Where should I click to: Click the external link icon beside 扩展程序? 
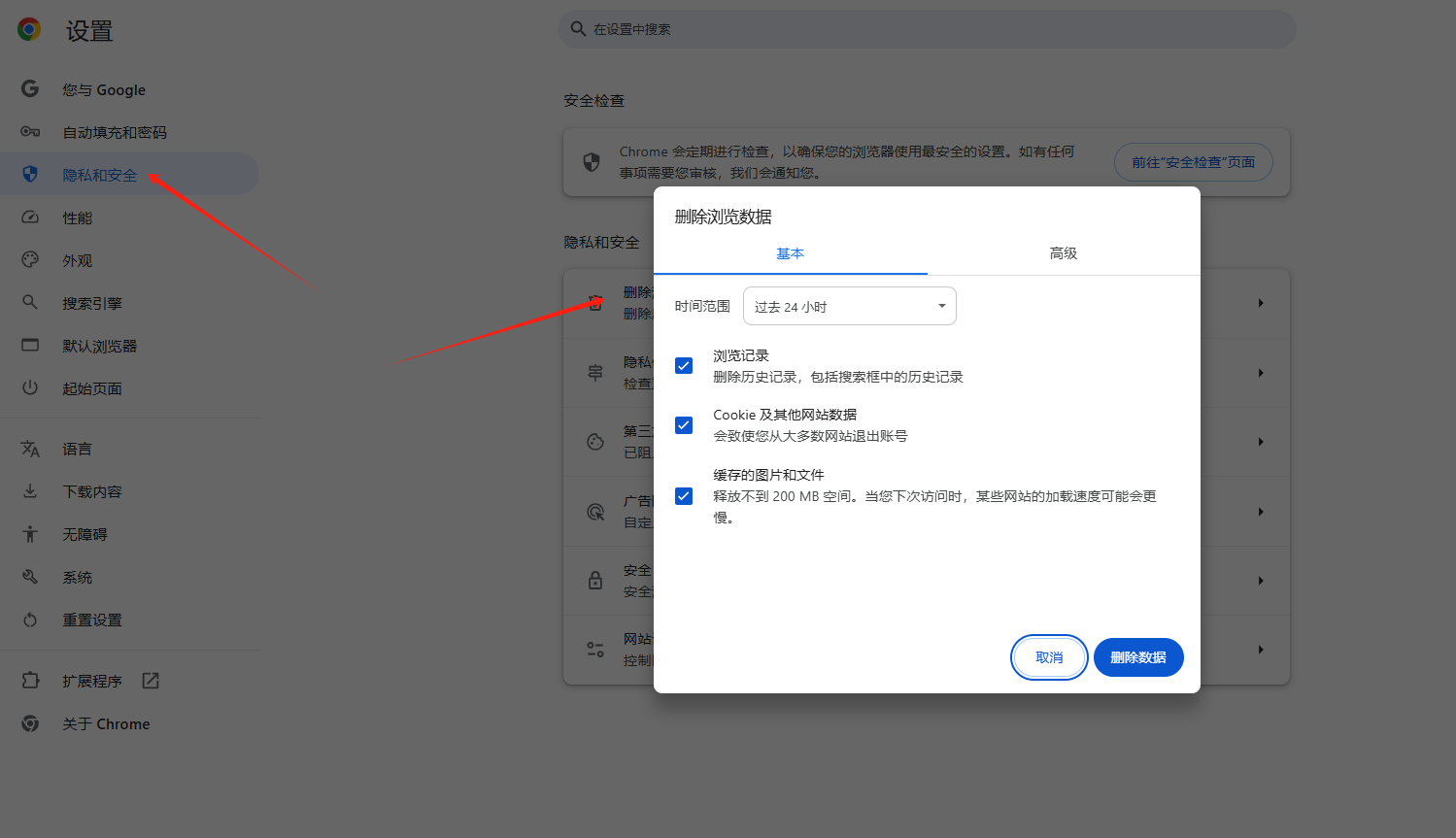tap(151, 681)
